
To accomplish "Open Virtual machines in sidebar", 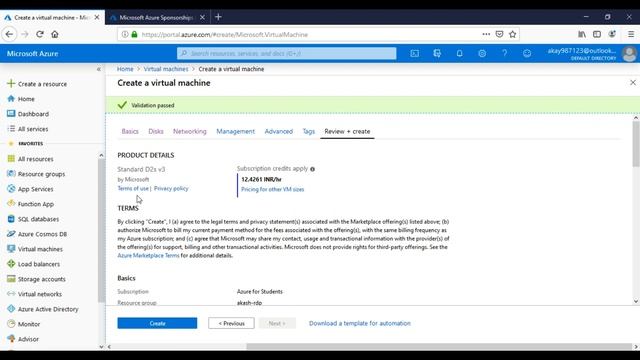I will pos(35,249).
